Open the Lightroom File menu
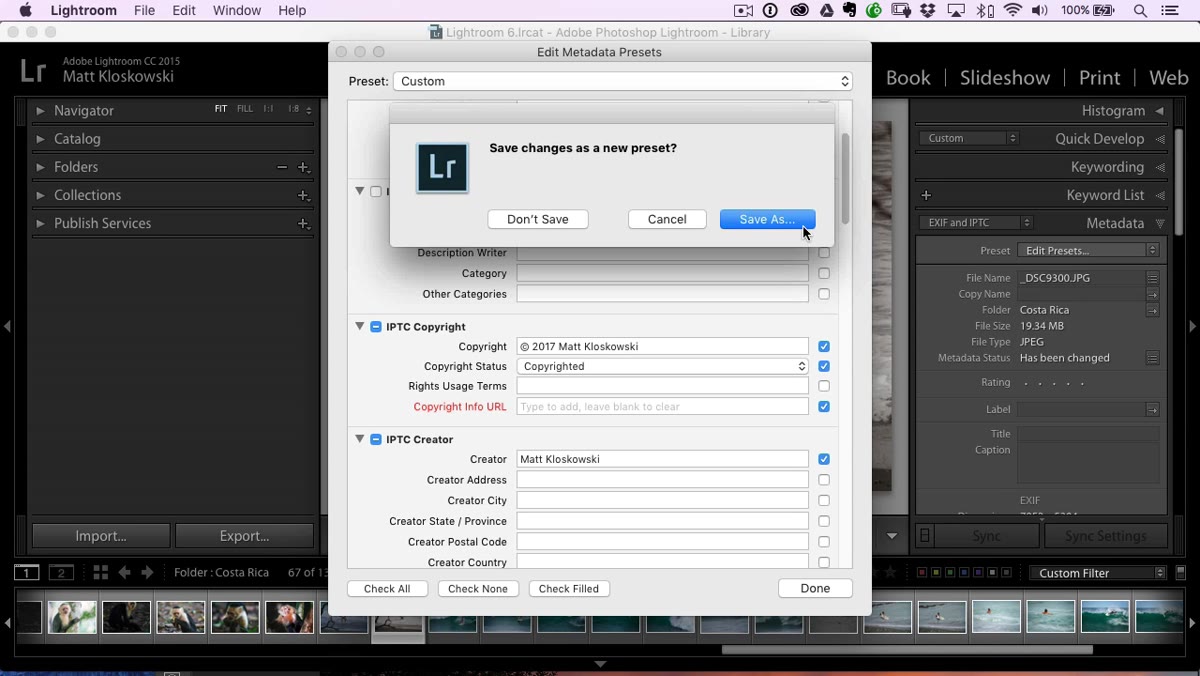 coord(145,10)
